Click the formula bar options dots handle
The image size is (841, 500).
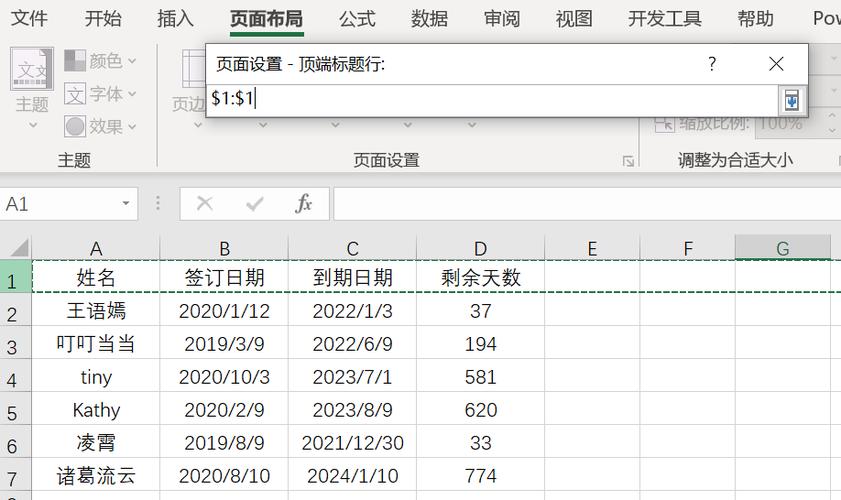point(158,203)
